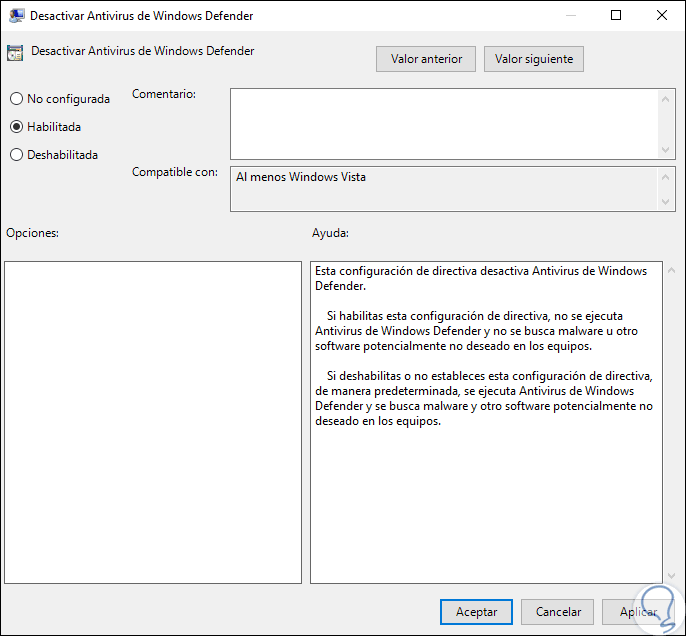The image size is (686, 636).
Task: Click Compatible con scroll up arrow
Action: (x=665, y=177)
